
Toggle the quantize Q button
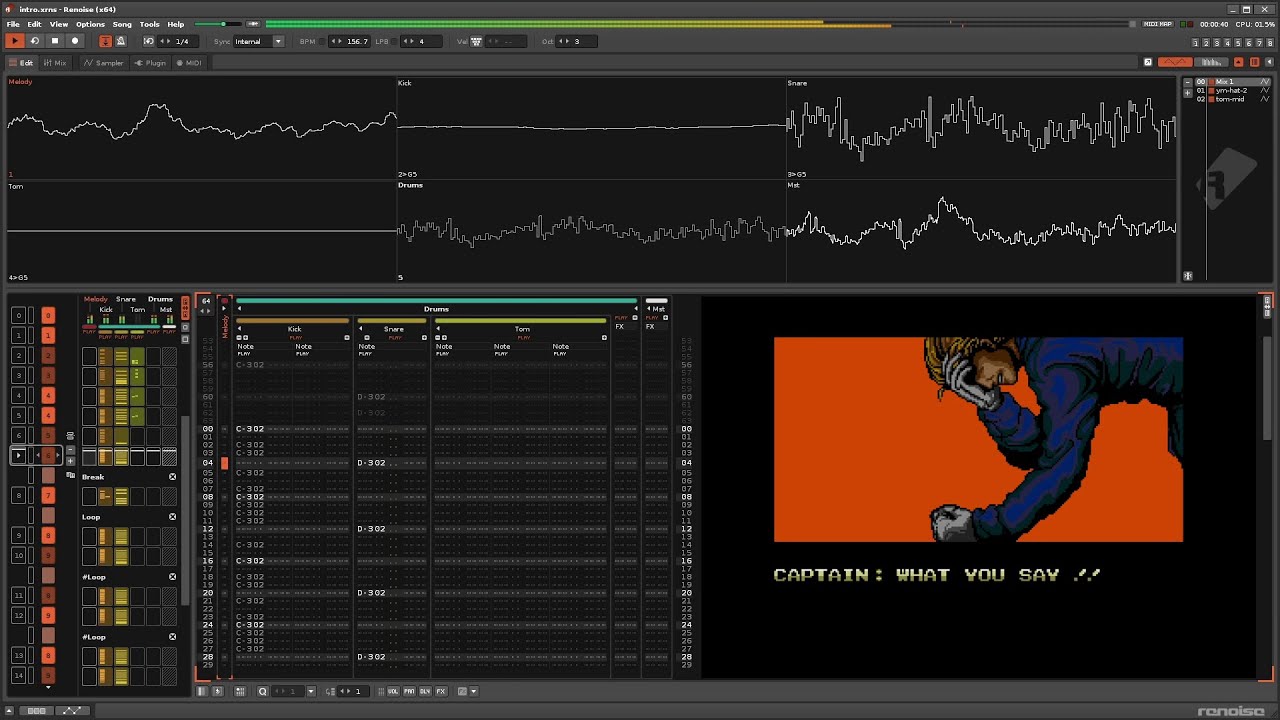(x=263, y=691)
